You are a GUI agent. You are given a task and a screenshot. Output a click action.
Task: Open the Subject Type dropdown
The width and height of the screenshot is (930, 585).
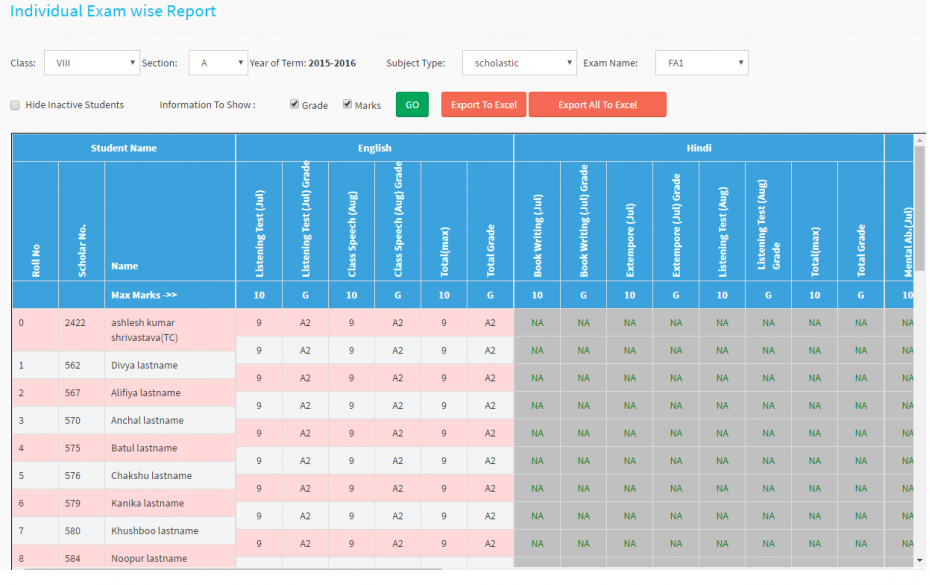[518, 62]
